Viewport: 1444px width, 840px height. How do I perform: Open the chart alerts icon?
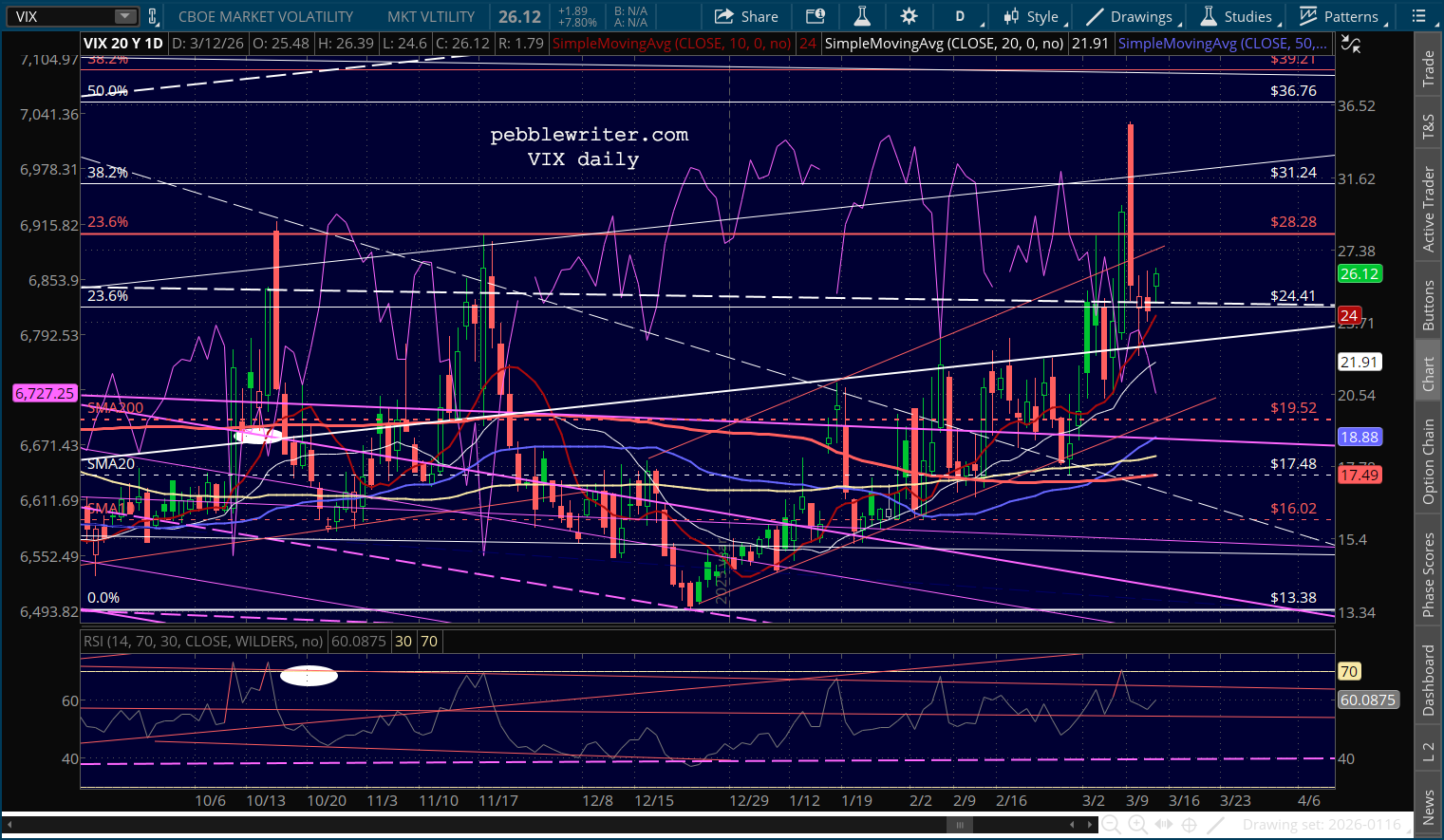point(815,16)
